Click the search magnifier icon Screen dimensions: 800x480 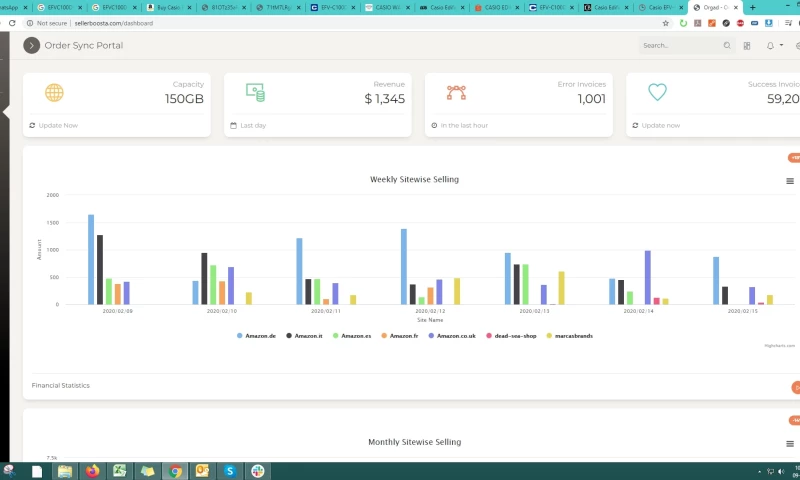click(x=727, y=45)
